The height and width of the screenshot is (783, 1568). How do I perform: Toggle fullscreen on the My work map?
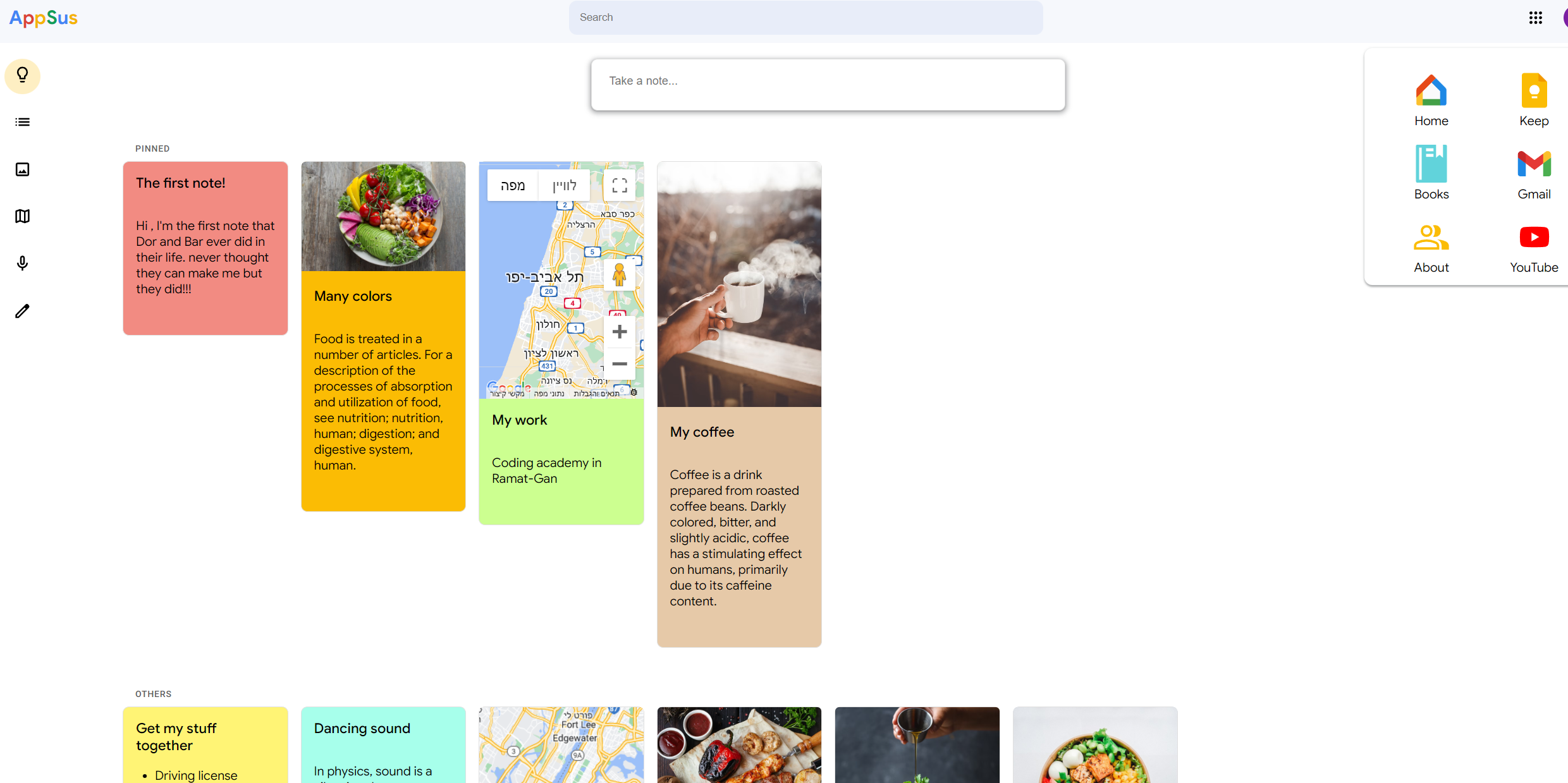pos(619,185)
